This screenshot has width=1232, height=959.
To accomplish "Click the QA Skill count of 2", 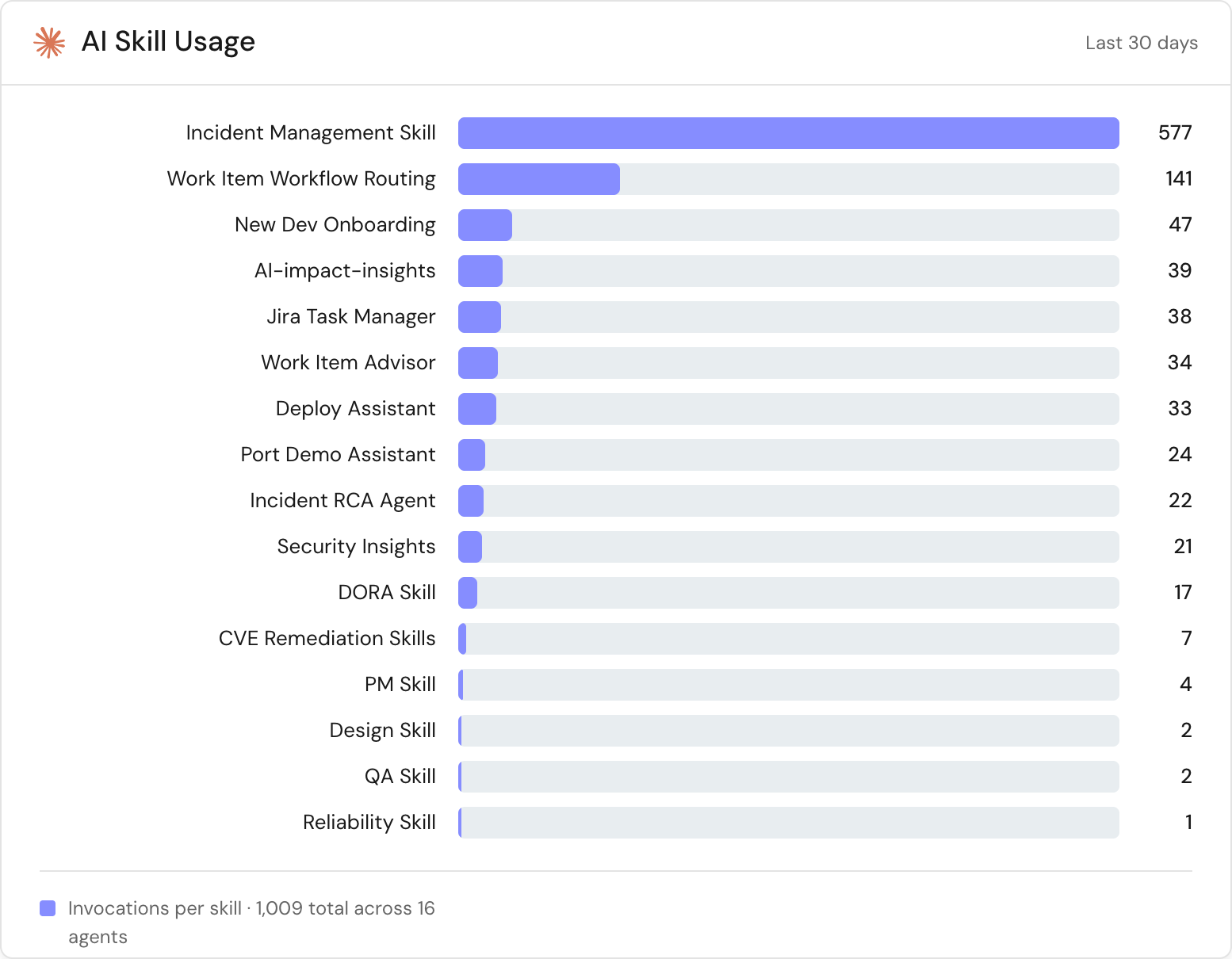I will click(1186, 777).
